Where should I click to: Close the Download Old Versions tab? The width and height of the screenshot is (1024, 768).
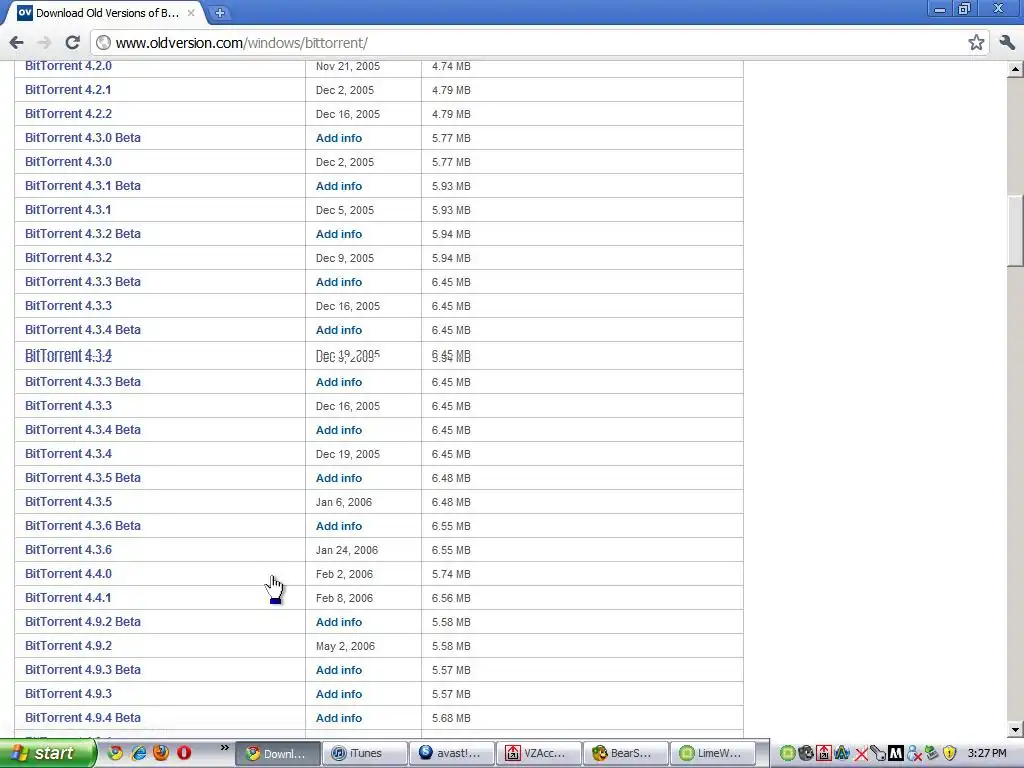191,12
